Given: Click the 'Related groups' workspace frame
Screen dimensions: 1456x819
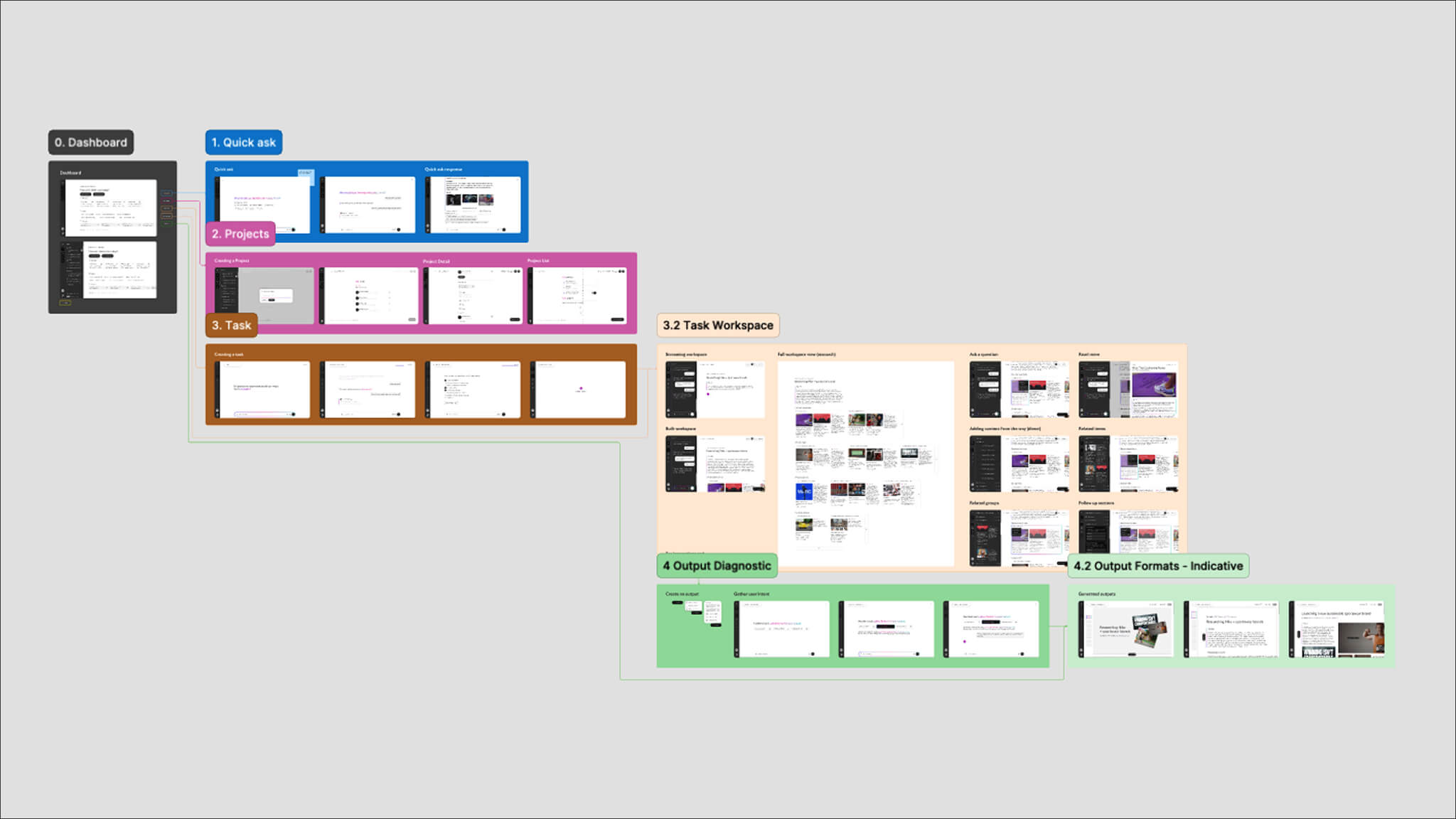Looking at the screenshot, I should [x=1019, y=537].
